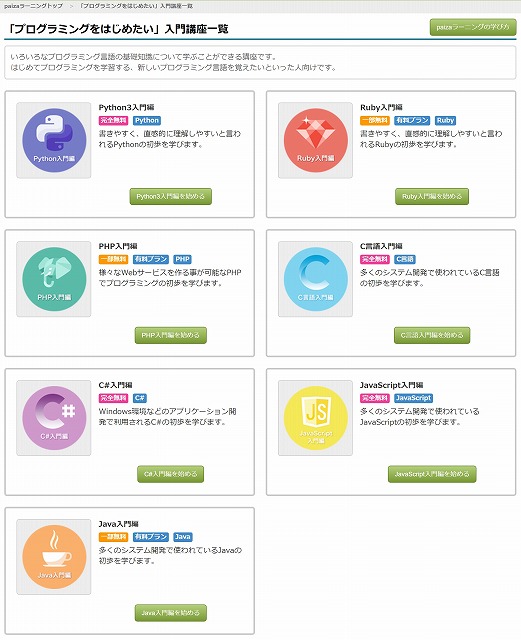Select the 完全無料 tag on C# card
This screenshot has height=640, width=521.
pos(114,398)
